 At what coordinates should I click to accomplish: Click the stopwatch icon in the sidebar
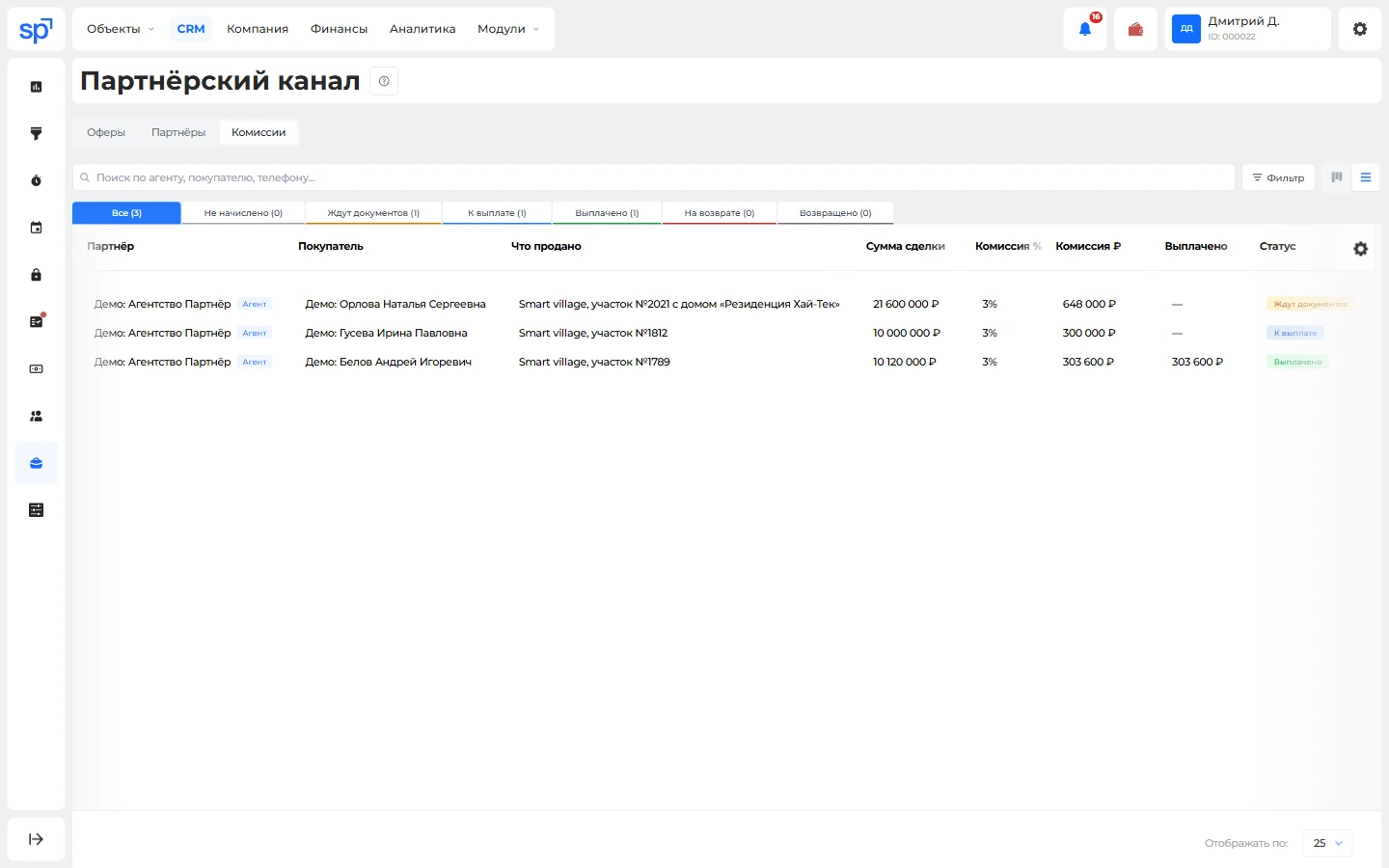click(x=36, y=180)
